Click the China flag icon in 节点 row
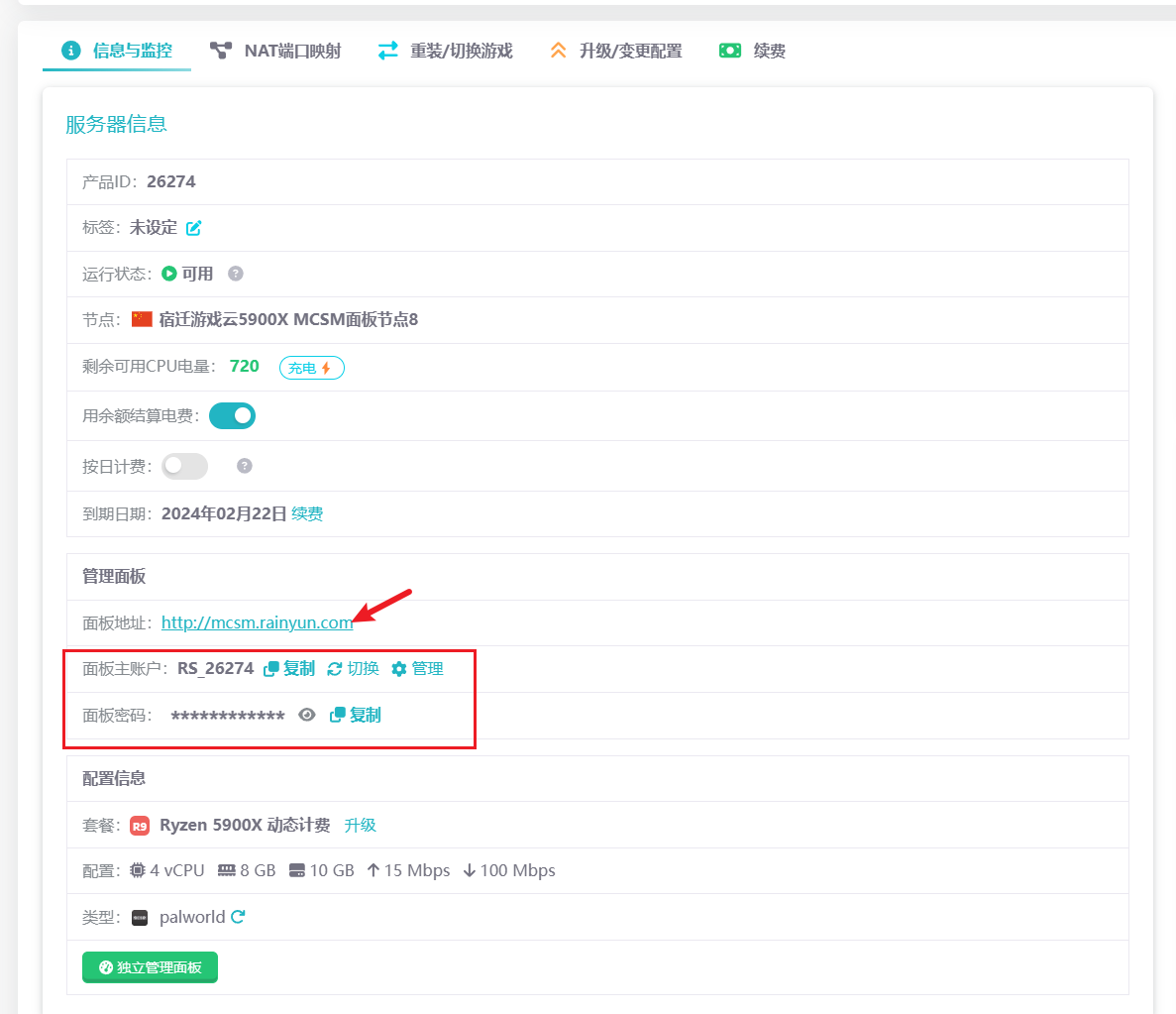This screenshot has width=1176, height=1014. click(x=142, y=320)
